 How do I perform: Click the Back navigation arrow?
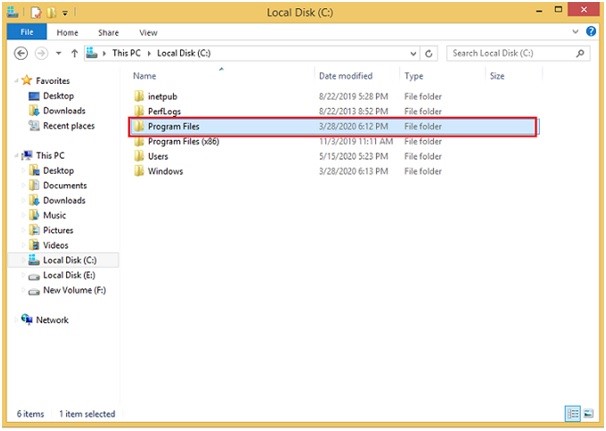[21, 53]
